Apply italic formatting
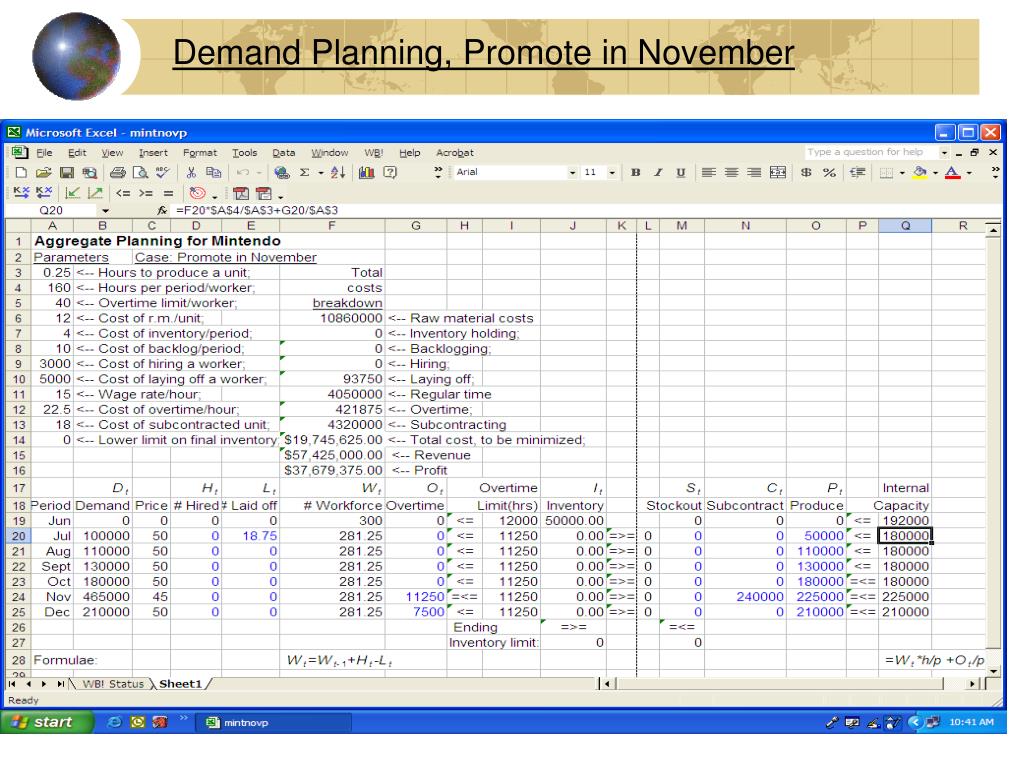1024x768 pixels. (x=658, y=172)
